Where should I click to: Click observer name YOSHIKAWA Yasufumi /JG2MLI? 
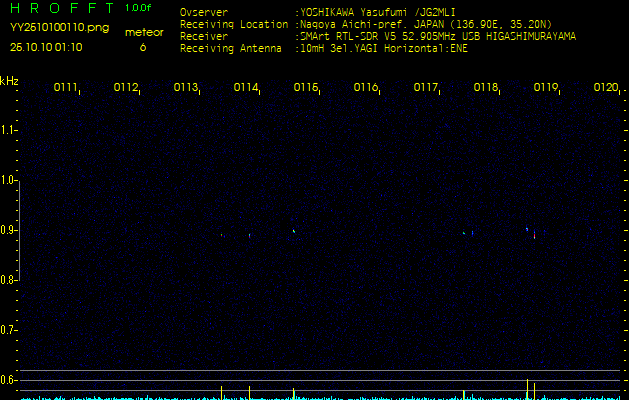[377, 12]
